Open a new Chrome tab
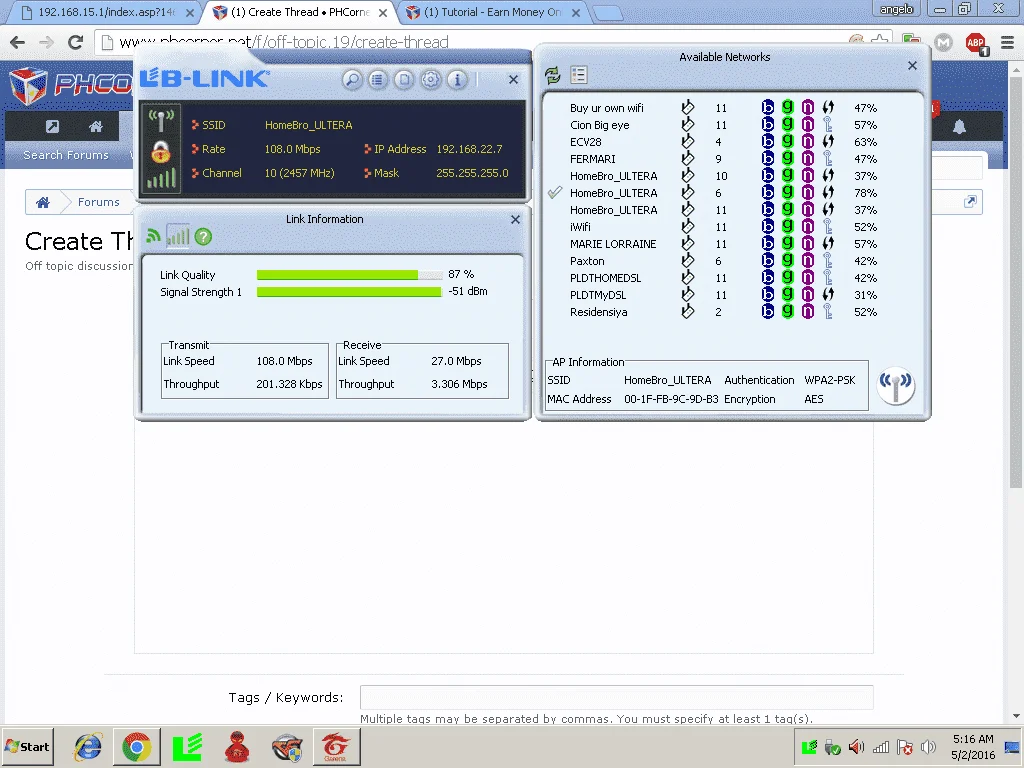This screenshot has width=1024, height=768. tap(607, 13)
